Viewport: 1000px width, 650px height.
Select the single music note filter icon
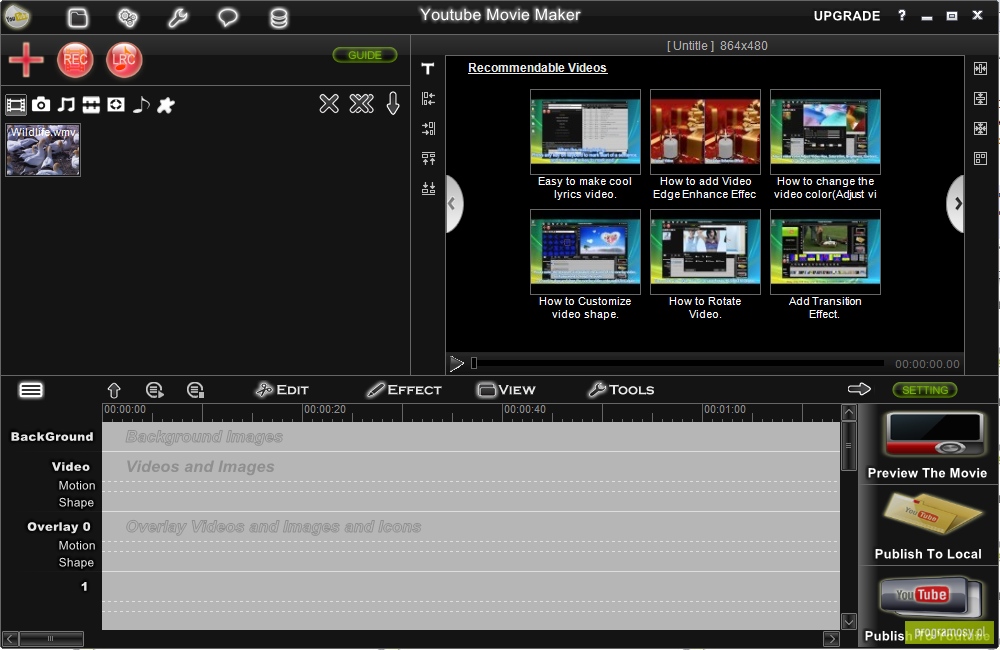pyautogui.click(x=141, y=105)
